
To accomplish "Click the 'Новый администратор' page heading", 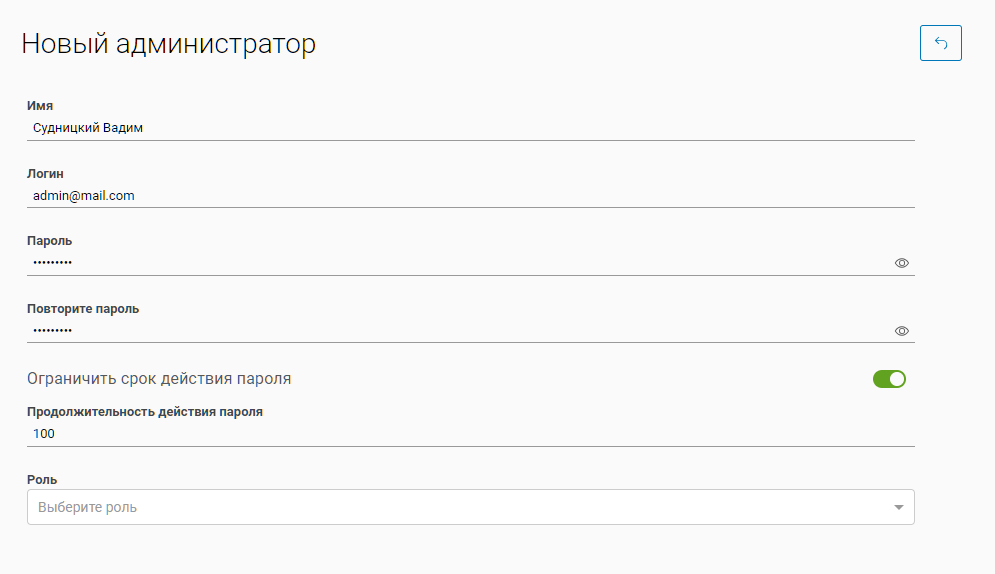I will (x=168, y=44).
